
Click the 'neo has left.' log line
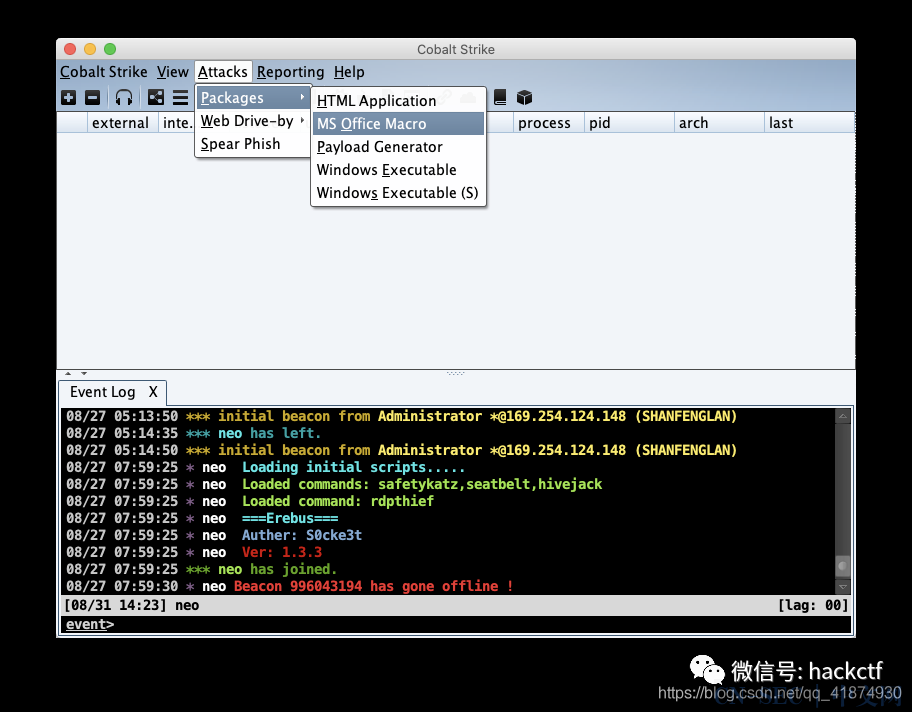pos(193,433)
